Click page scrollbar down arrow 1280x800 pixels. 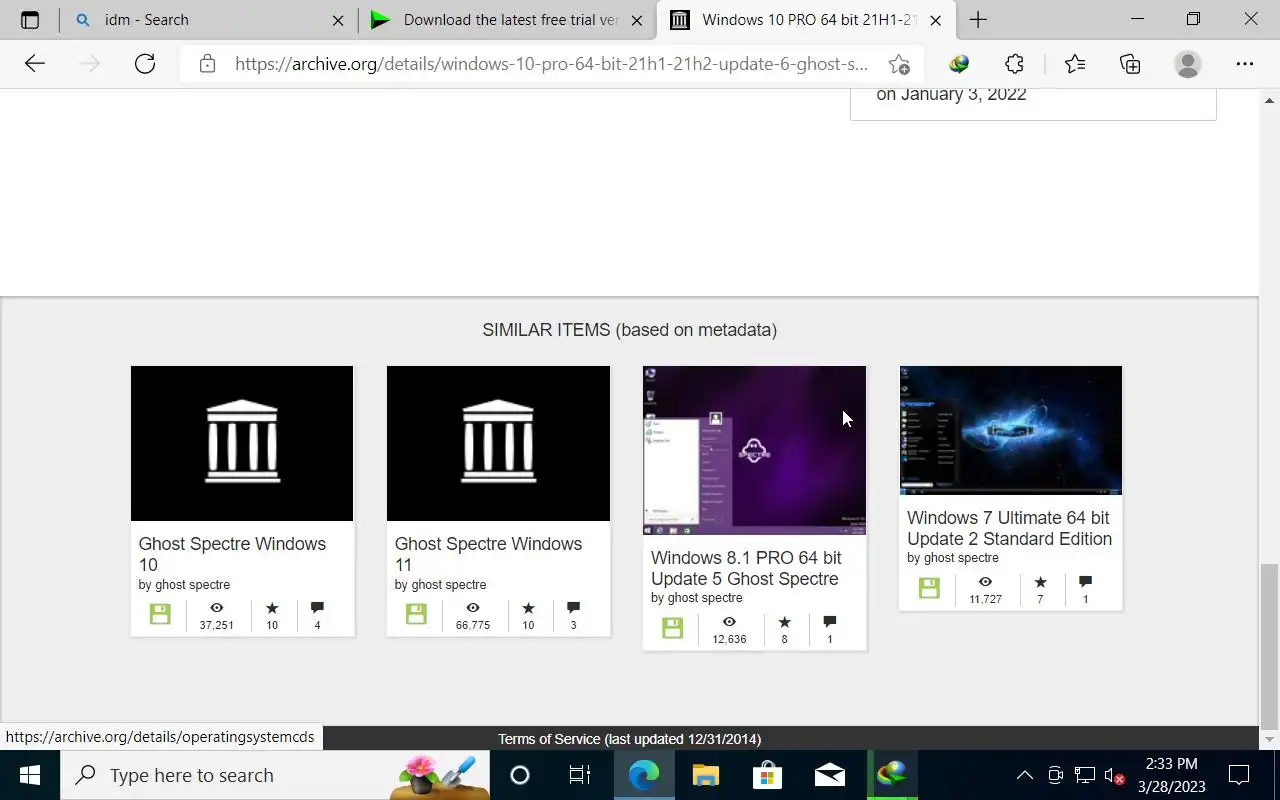[1269, 740]
